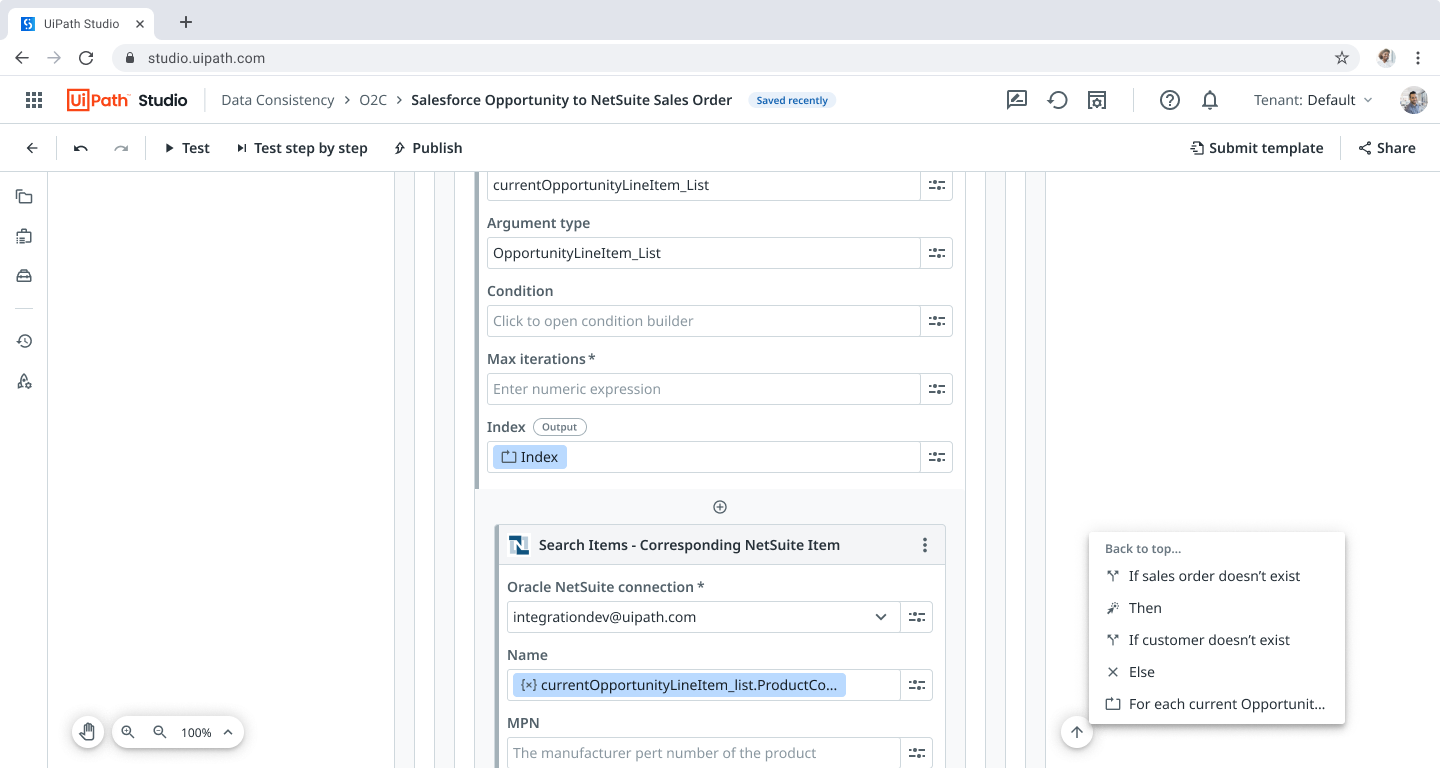The image size is (1440, 768).
Task: Jump to the Else branch
Action: click(x=1217, y=672)
